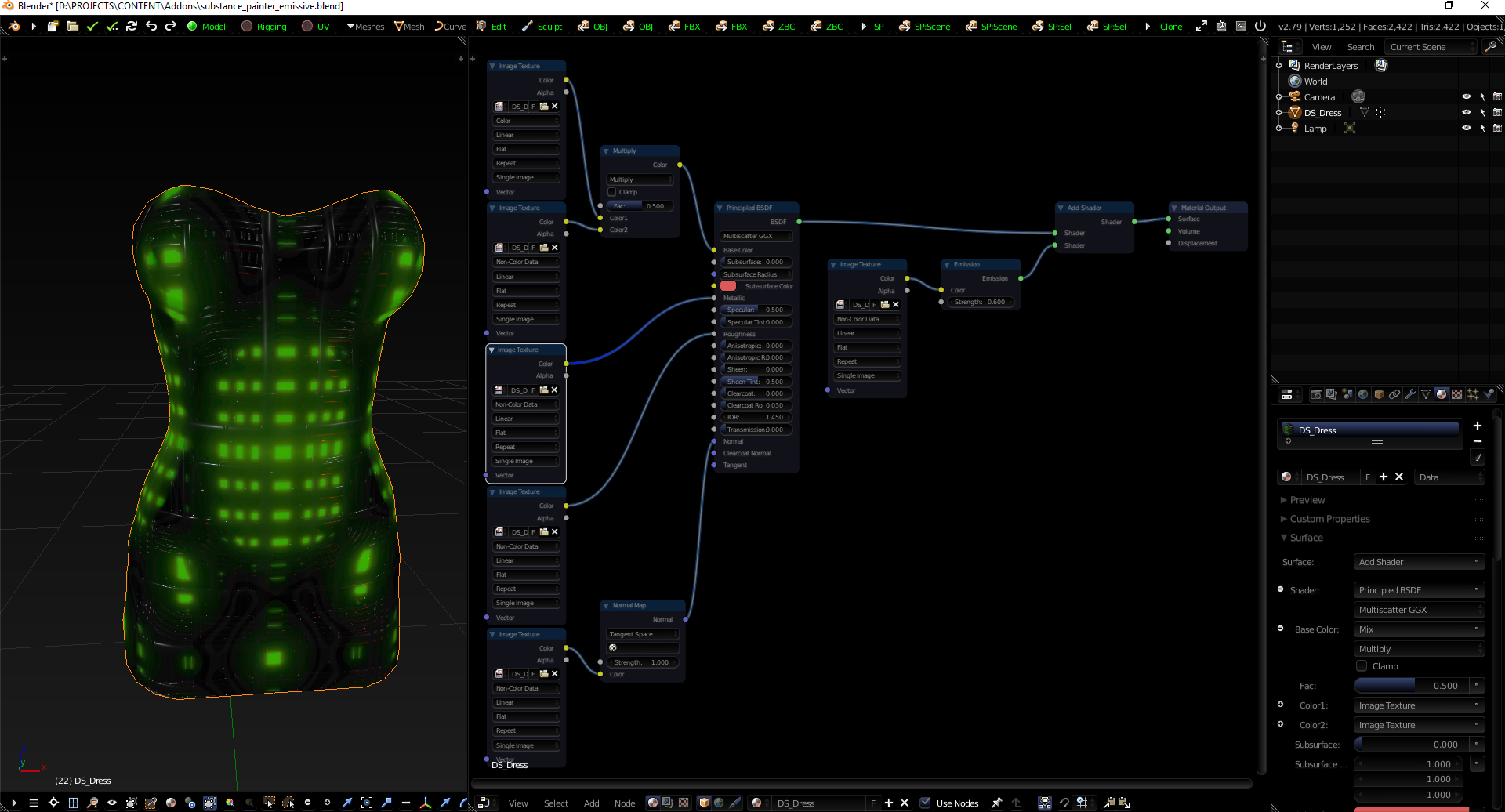Open the Texture properties checker tab
Screen dimensions: 1505x812
pos(1457,394)
